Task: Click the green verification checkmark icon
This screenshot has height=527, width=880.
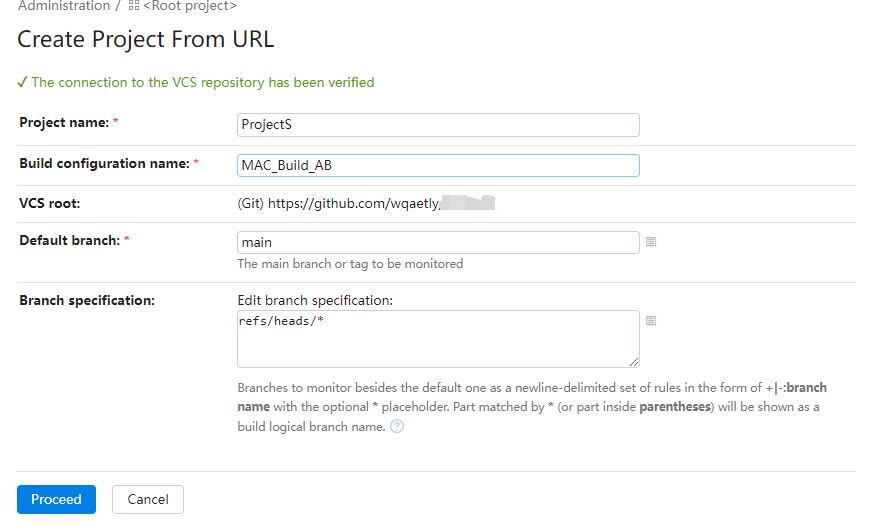Action: 22,83
